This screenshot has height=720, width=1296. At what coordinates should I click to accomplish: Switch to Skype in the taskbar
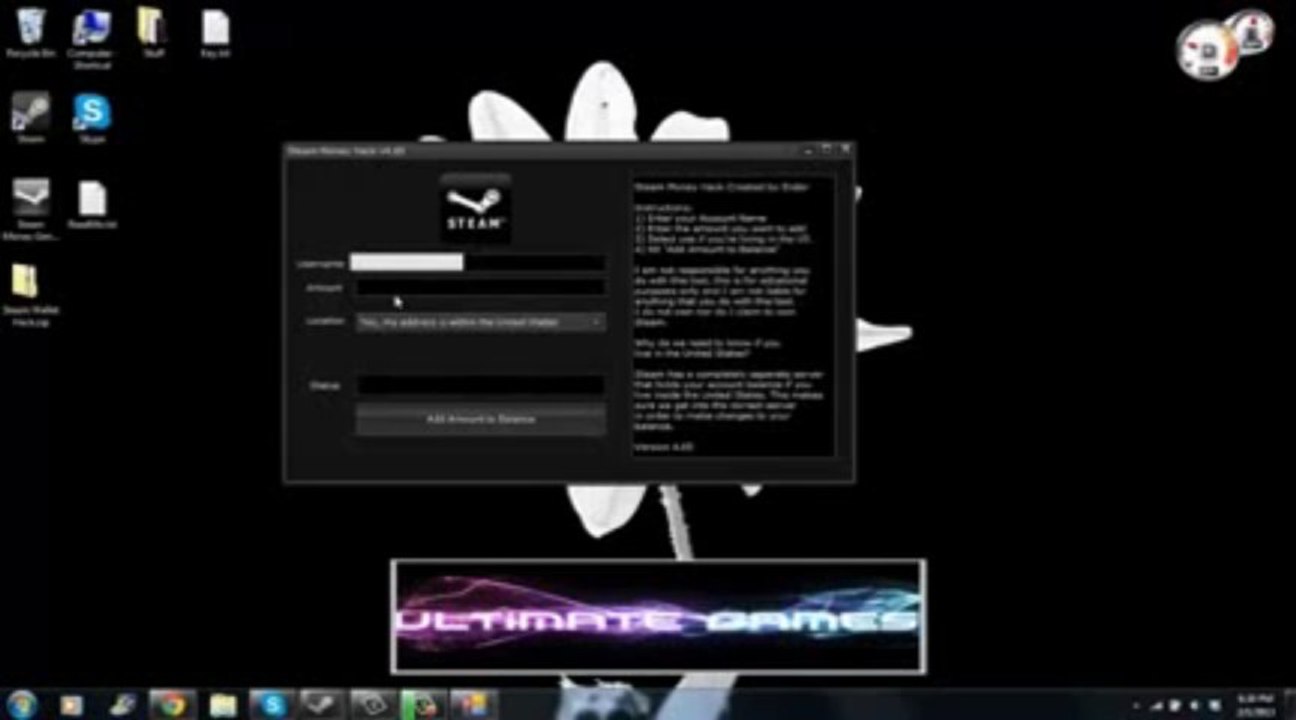[x=271, y=704]
